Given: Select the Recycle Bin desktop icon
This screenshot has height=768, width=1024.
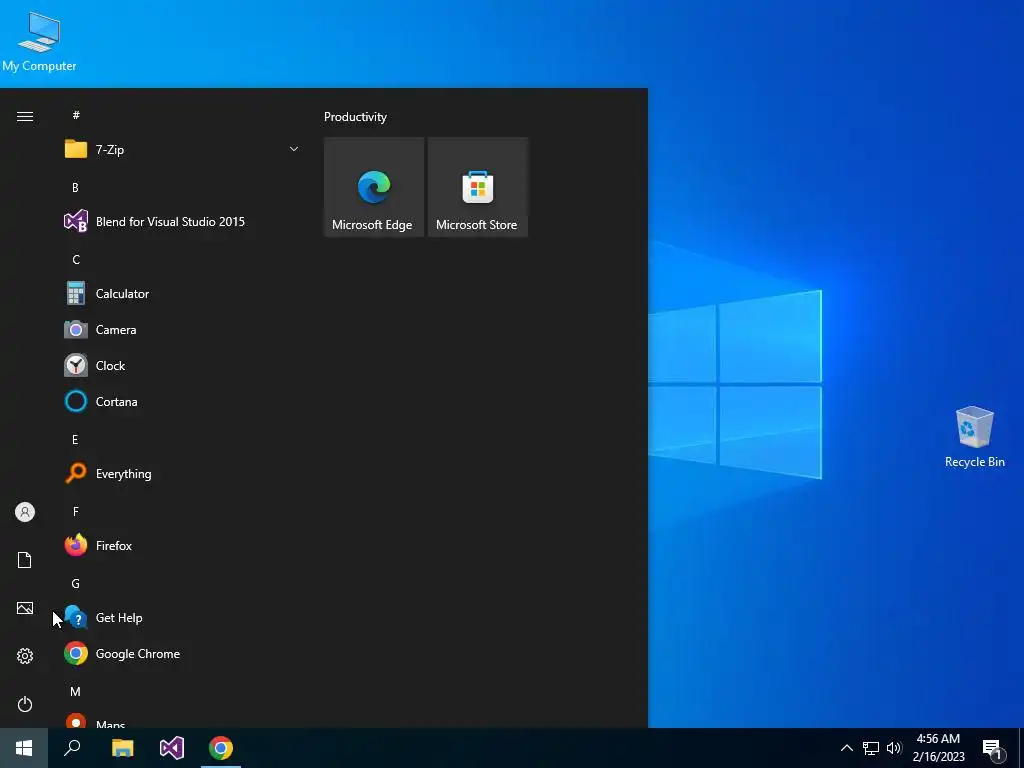Looking at the screenshot, I should 974,436.
